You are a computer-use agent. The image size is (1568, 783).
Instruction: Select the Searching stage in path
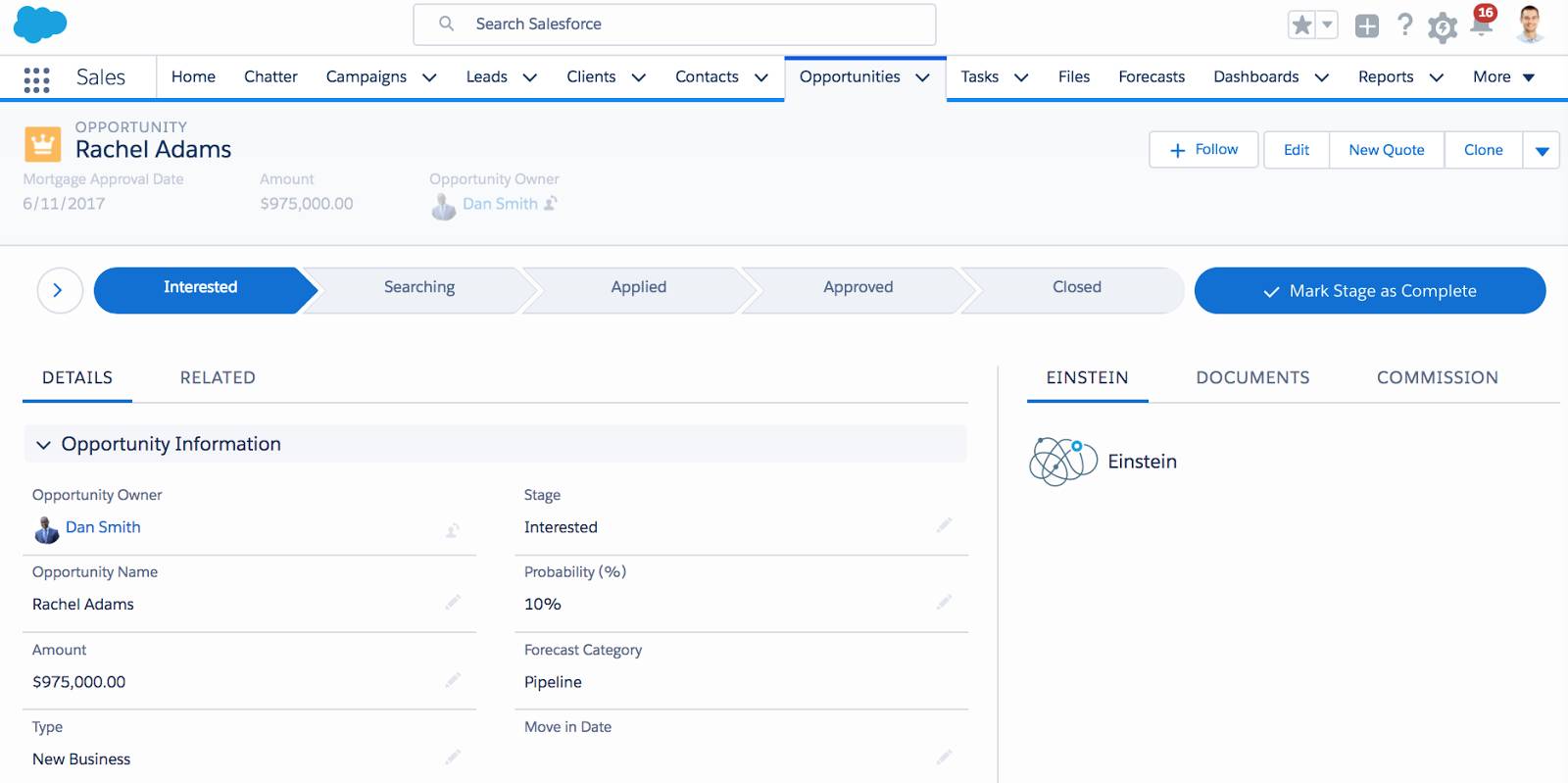[419, 290]
